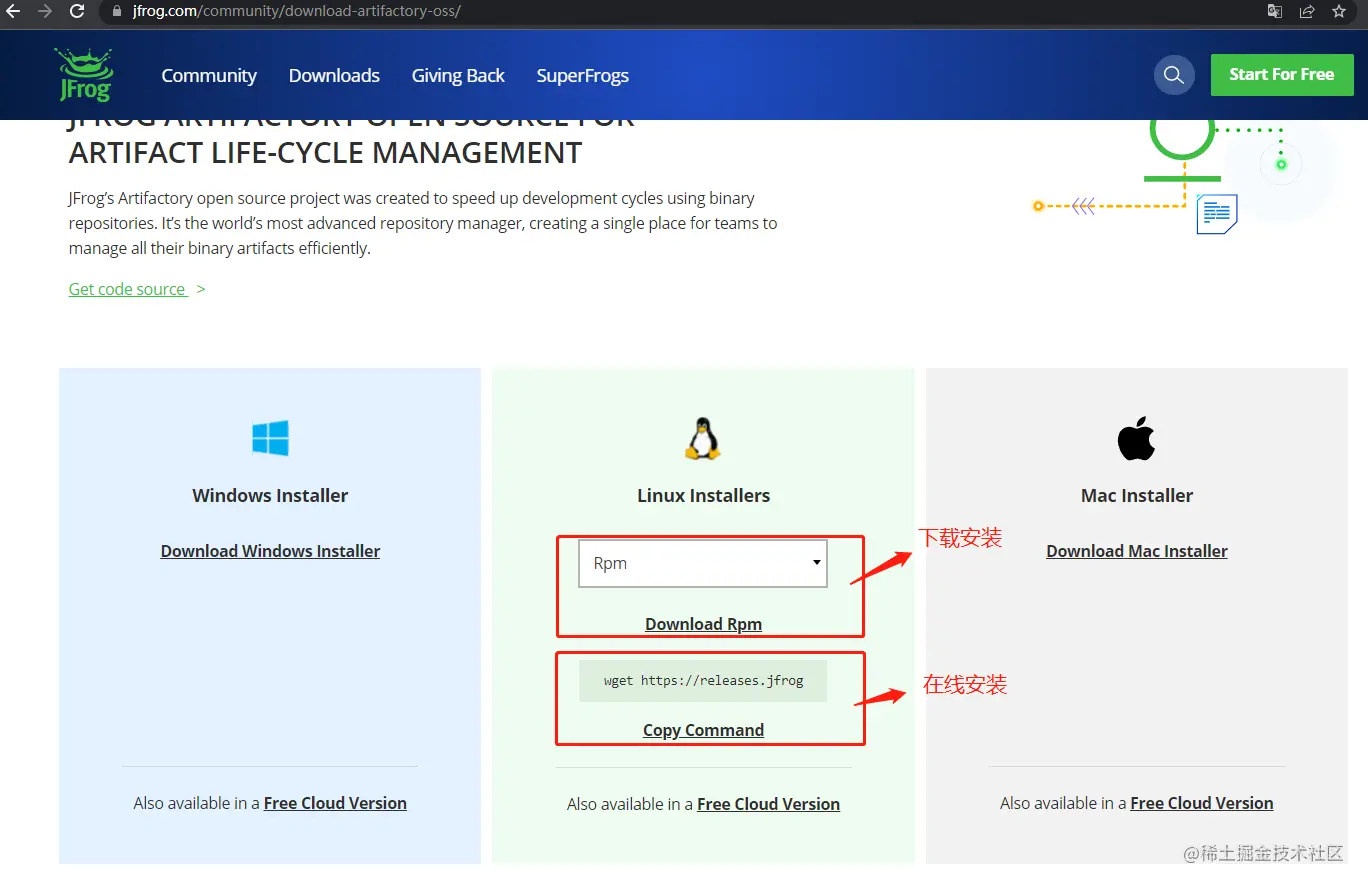Click the share page icon

point(1307,12)
